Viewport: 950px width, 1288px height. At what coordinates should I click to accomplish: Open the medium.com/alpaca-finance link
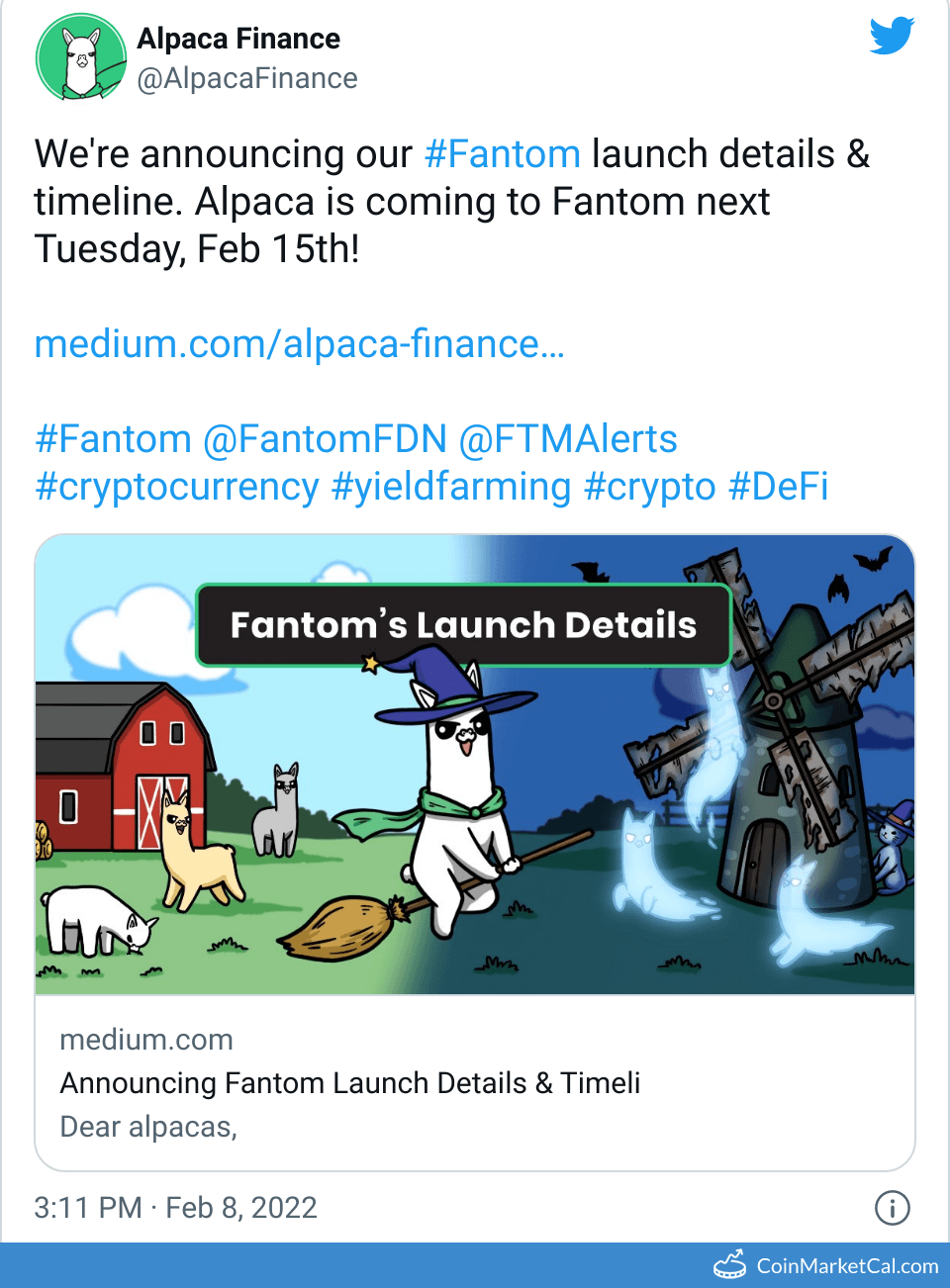tap(299, 344)
